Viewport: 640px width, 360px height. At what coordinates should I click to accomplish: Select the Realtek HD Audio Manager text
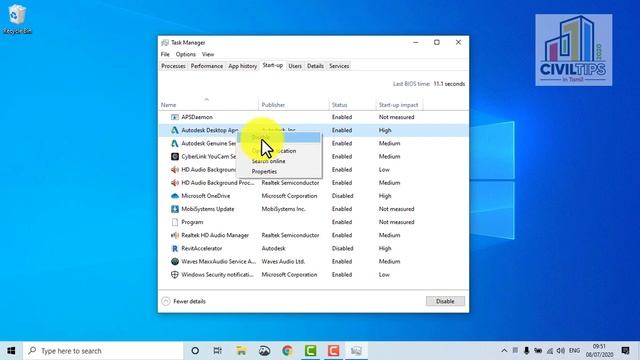(215, 235)
